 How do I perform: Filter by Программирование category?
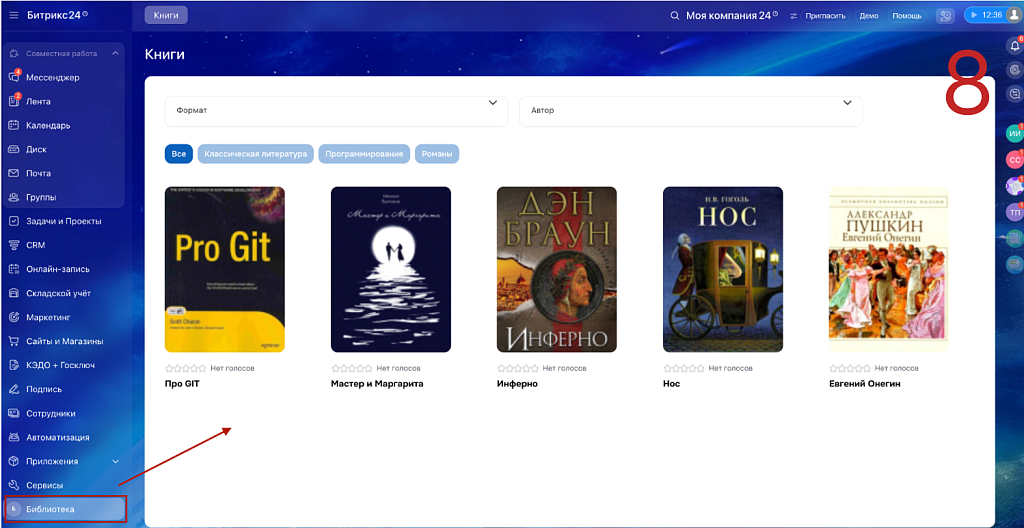[364, 154]
